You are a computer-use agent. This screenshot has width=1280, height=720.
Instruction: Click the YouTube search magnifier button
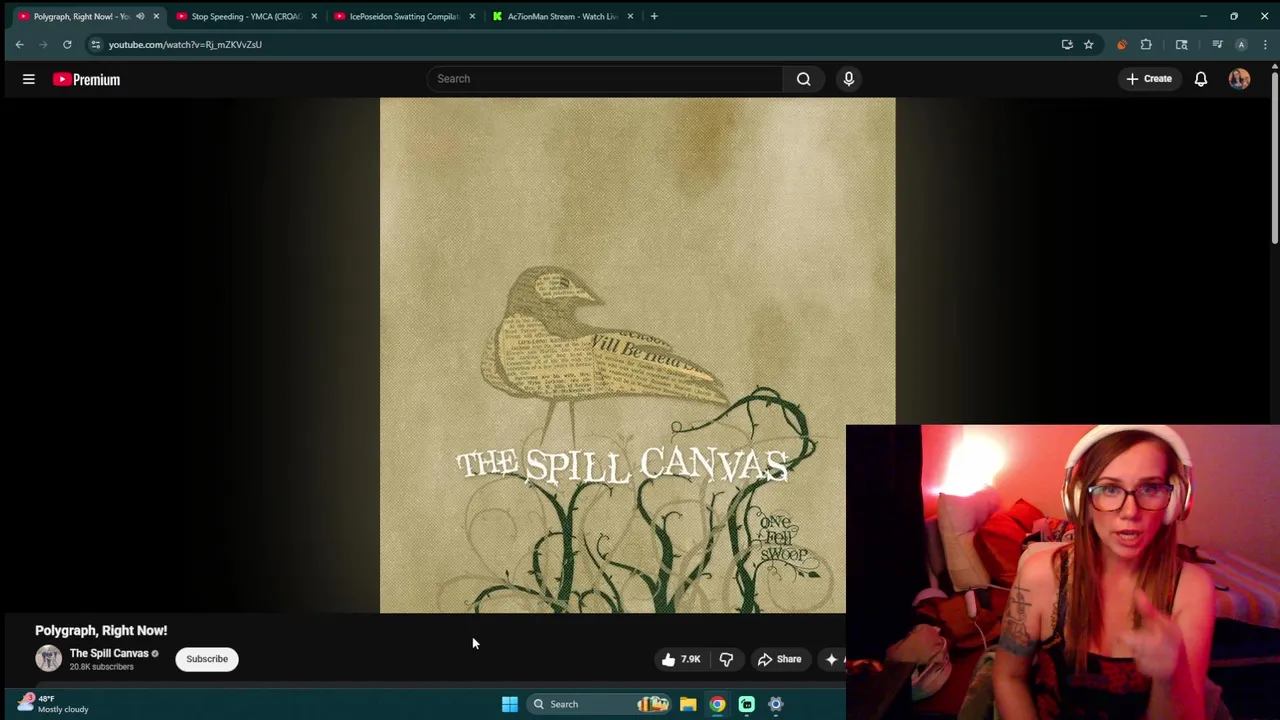803,79
